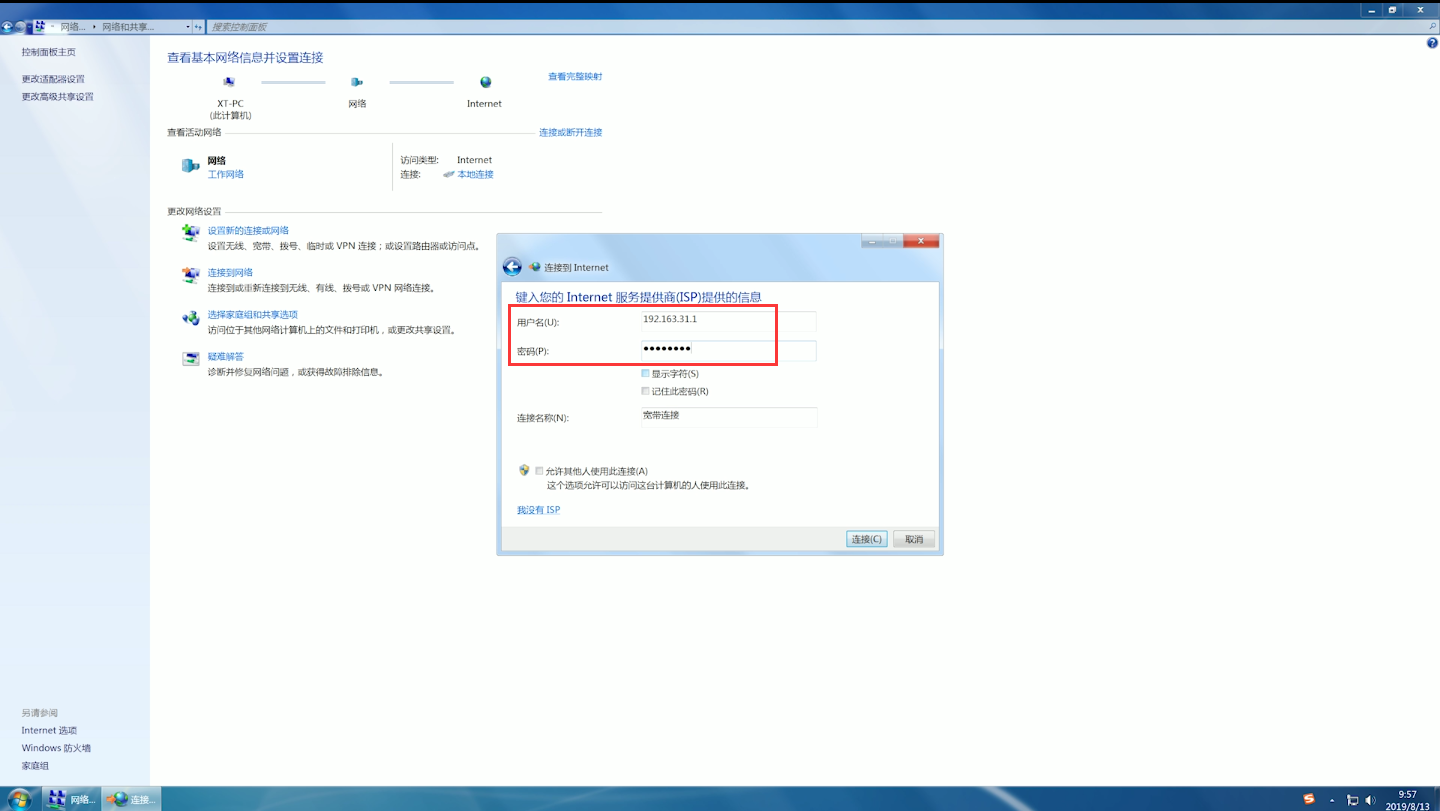Image resolution: width=1440 pixels, height=811 pixels.
Task: Open the 疑难解答 link
Action: pos(225,357)
